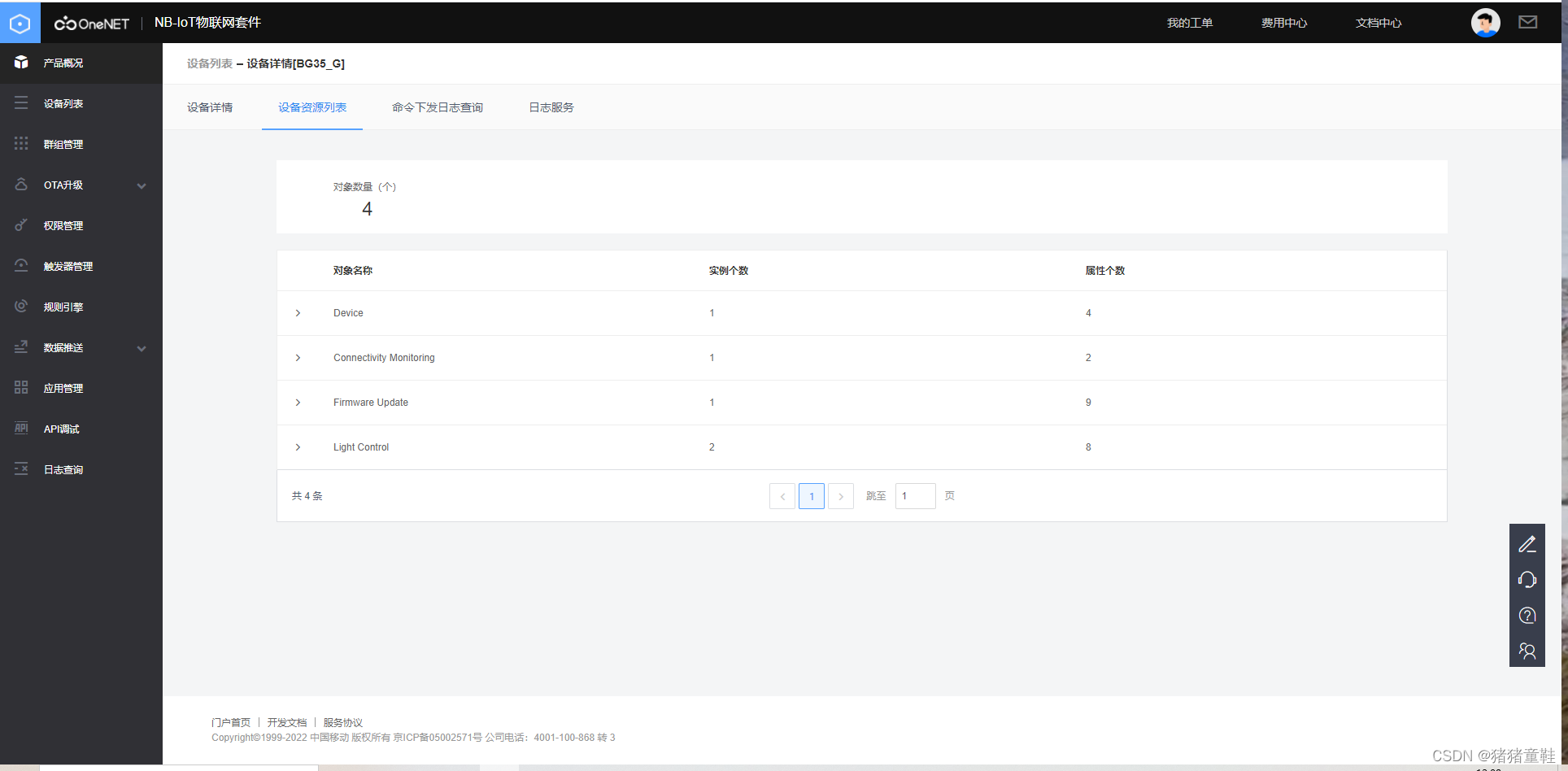Open the user avatar profile
This screenshot has height=771, width=1568.
click(1485, 23)
